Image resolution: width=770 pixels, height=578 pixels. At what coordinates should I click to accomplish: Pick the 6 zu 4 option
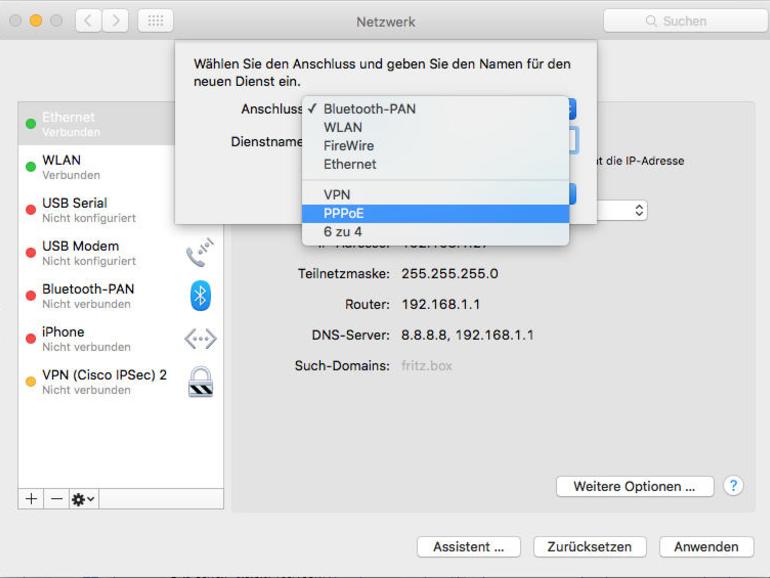pyautogui.click(x=435, y=232)
